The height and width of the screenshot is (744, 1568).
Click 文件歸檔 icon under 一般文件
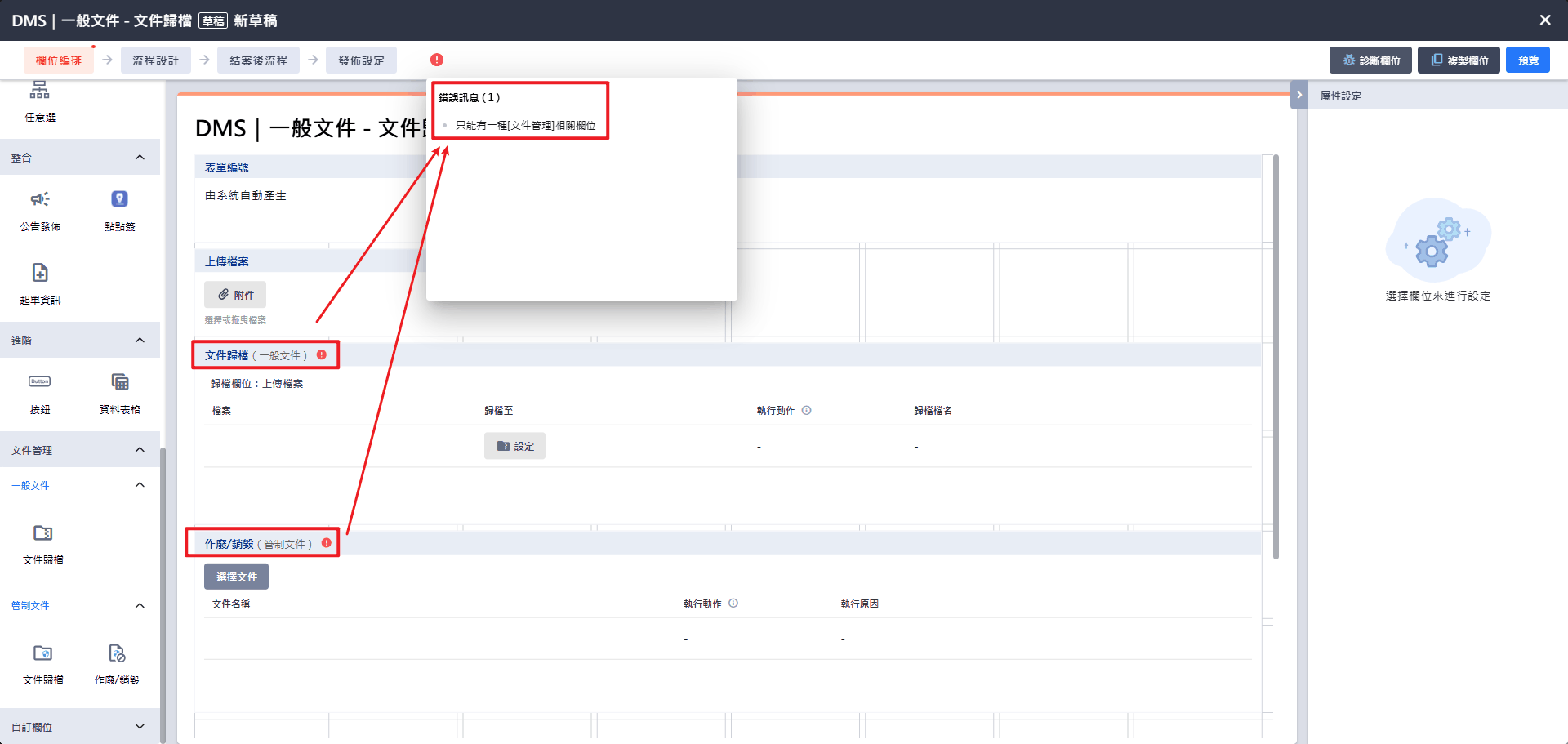click(x=42, y=535)
